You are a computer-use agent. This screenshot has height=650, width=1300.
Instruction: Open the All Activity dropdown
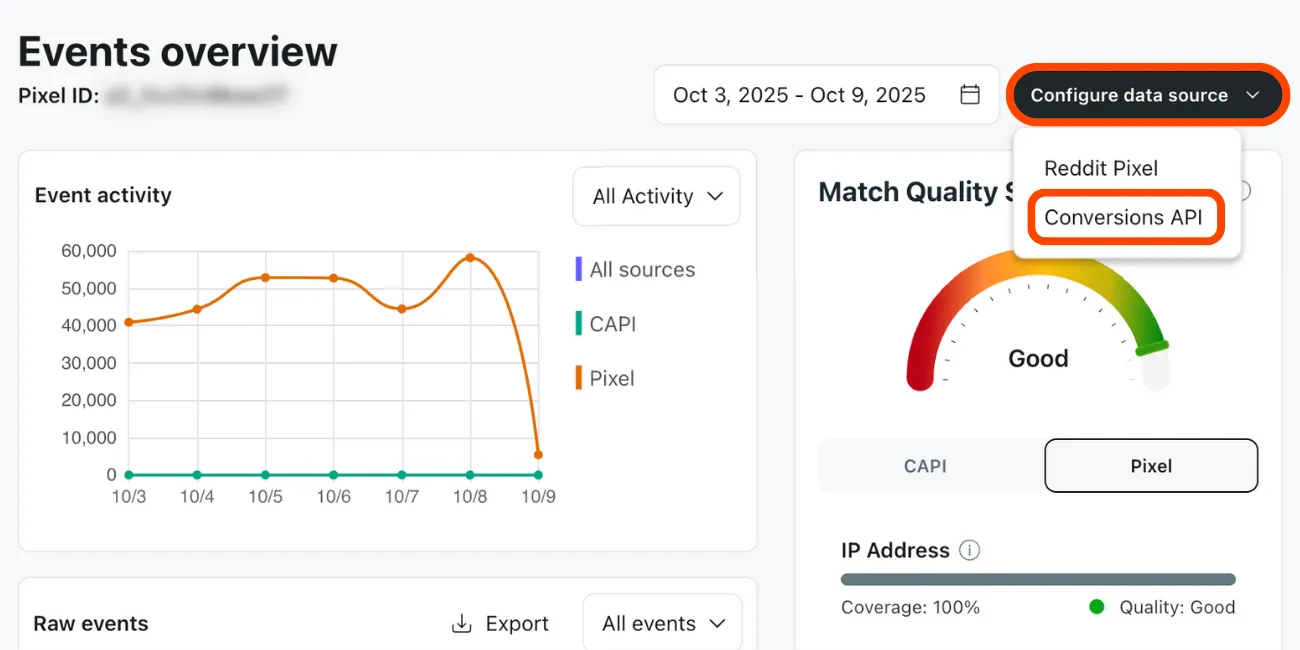click(x=656, y=196)
